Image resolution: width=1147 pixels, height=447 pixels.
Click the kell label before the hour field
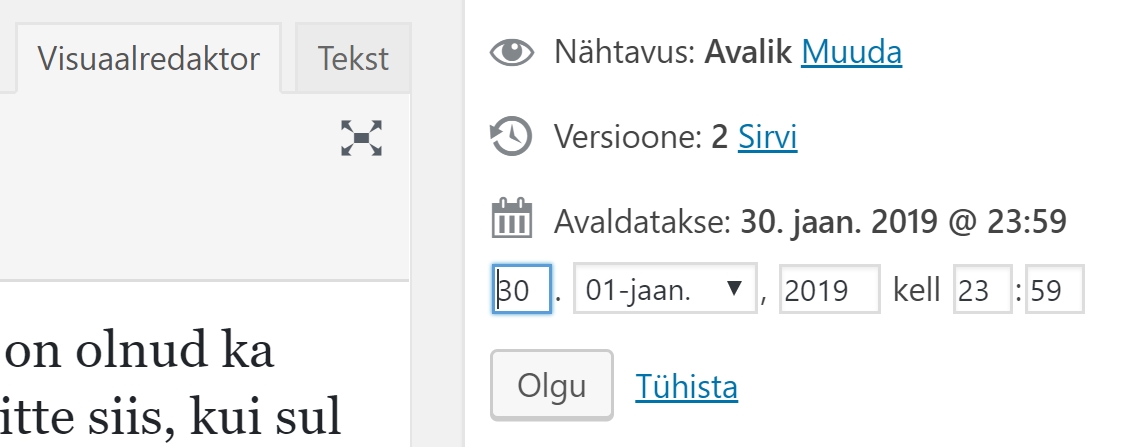click(x=917, y=290)
